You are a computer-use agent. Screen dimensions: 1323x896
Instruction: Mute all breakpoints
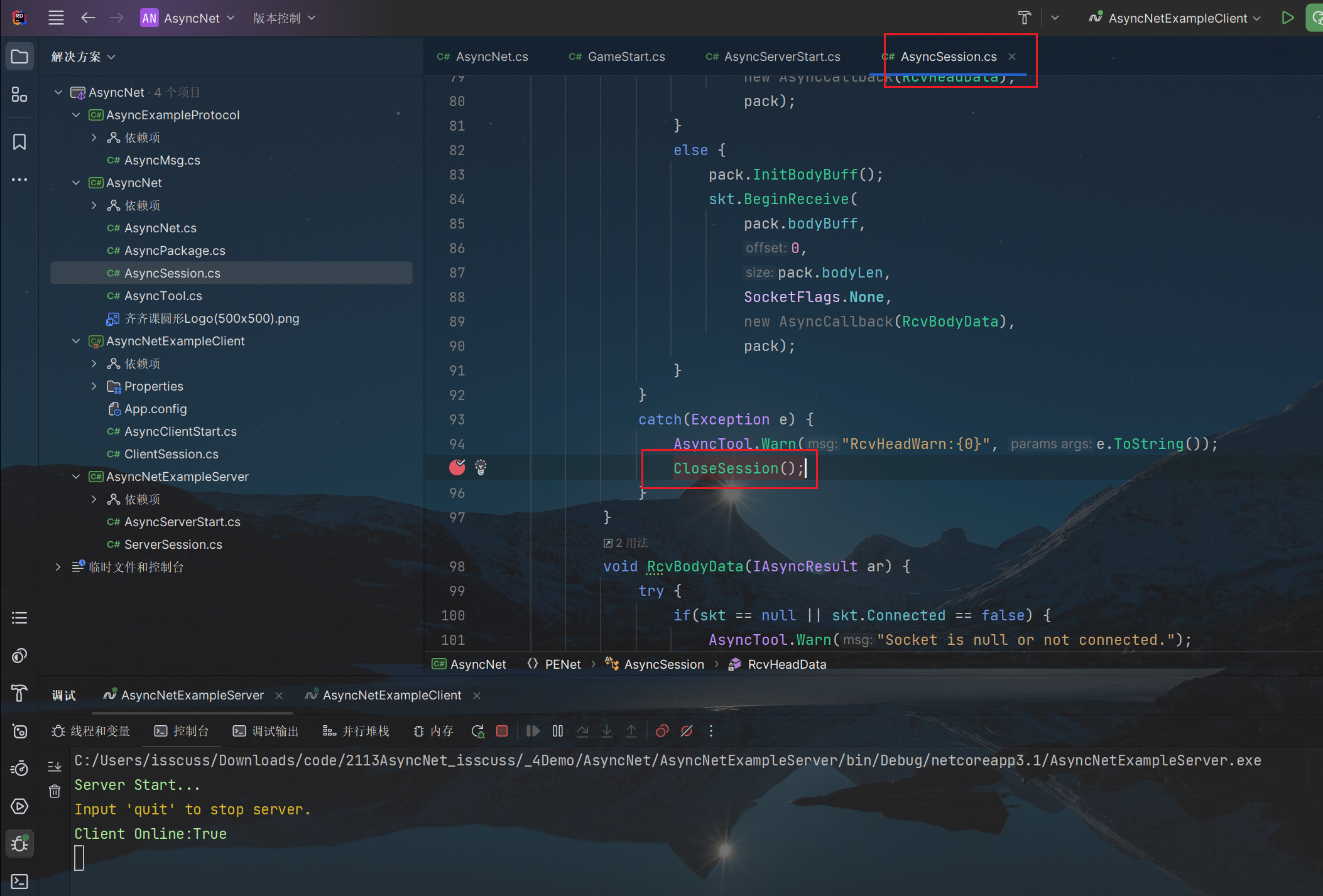(687, 731)
